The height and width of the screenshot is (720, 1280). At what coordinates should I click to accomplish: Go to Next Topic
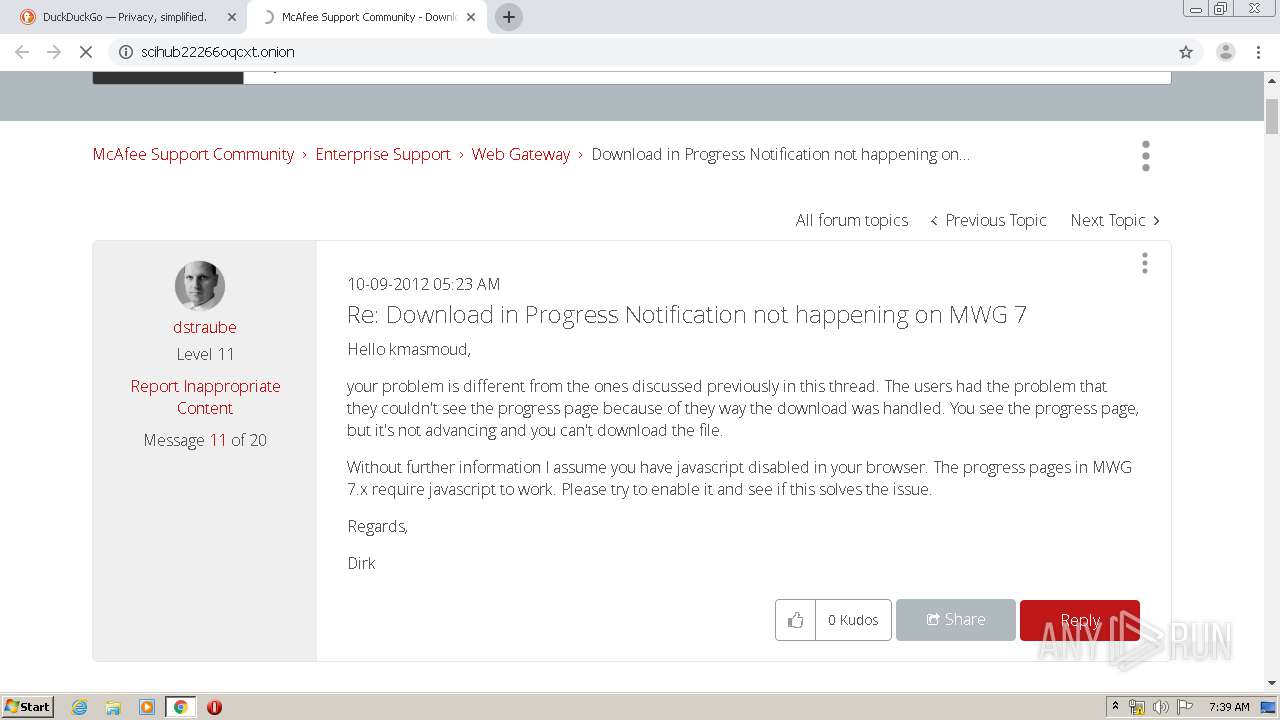pyautogui.click(x=1115, y=220)
